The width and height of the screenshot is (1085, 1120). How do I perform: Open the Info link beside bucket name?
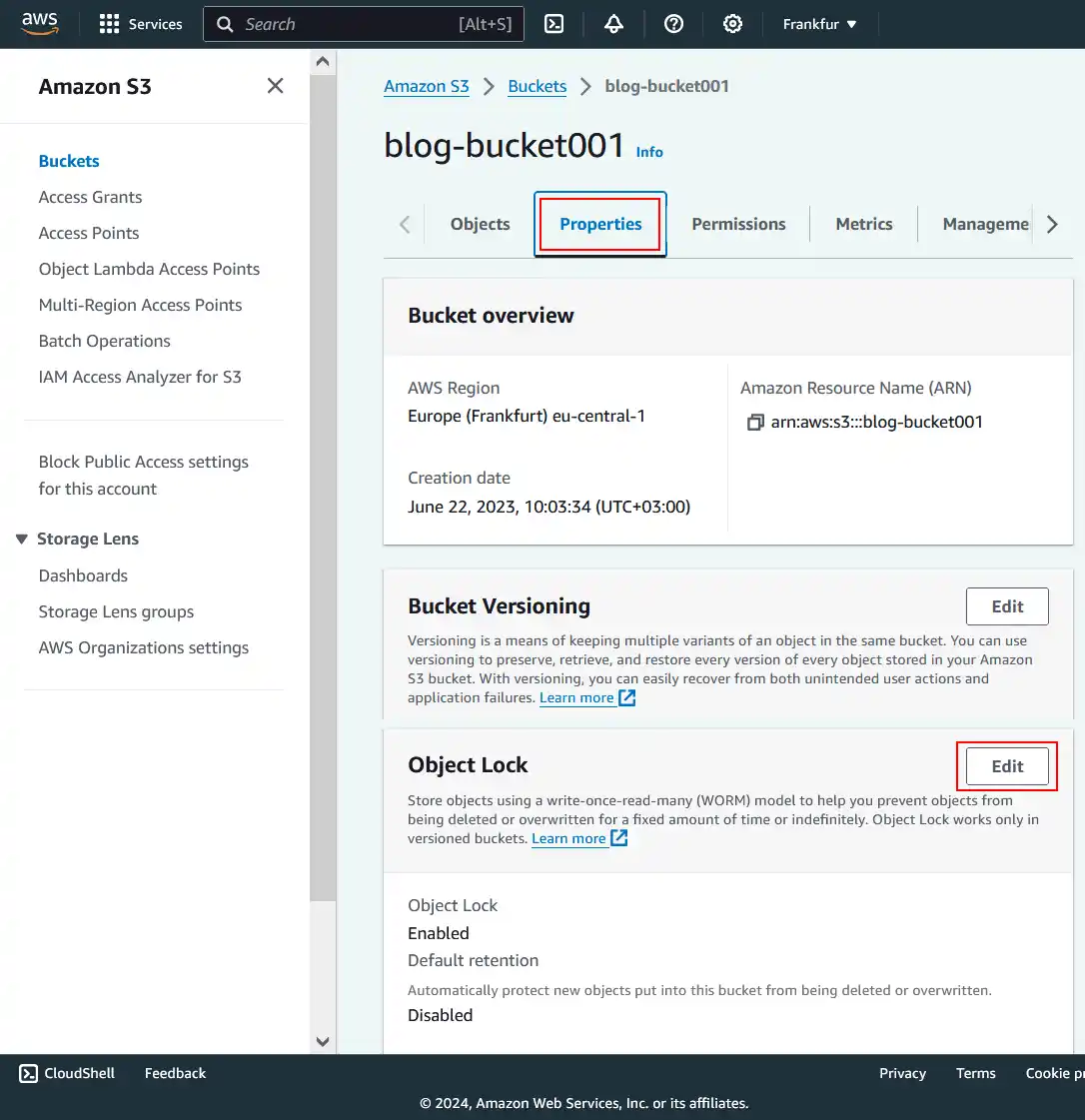[x=649, y=152]
